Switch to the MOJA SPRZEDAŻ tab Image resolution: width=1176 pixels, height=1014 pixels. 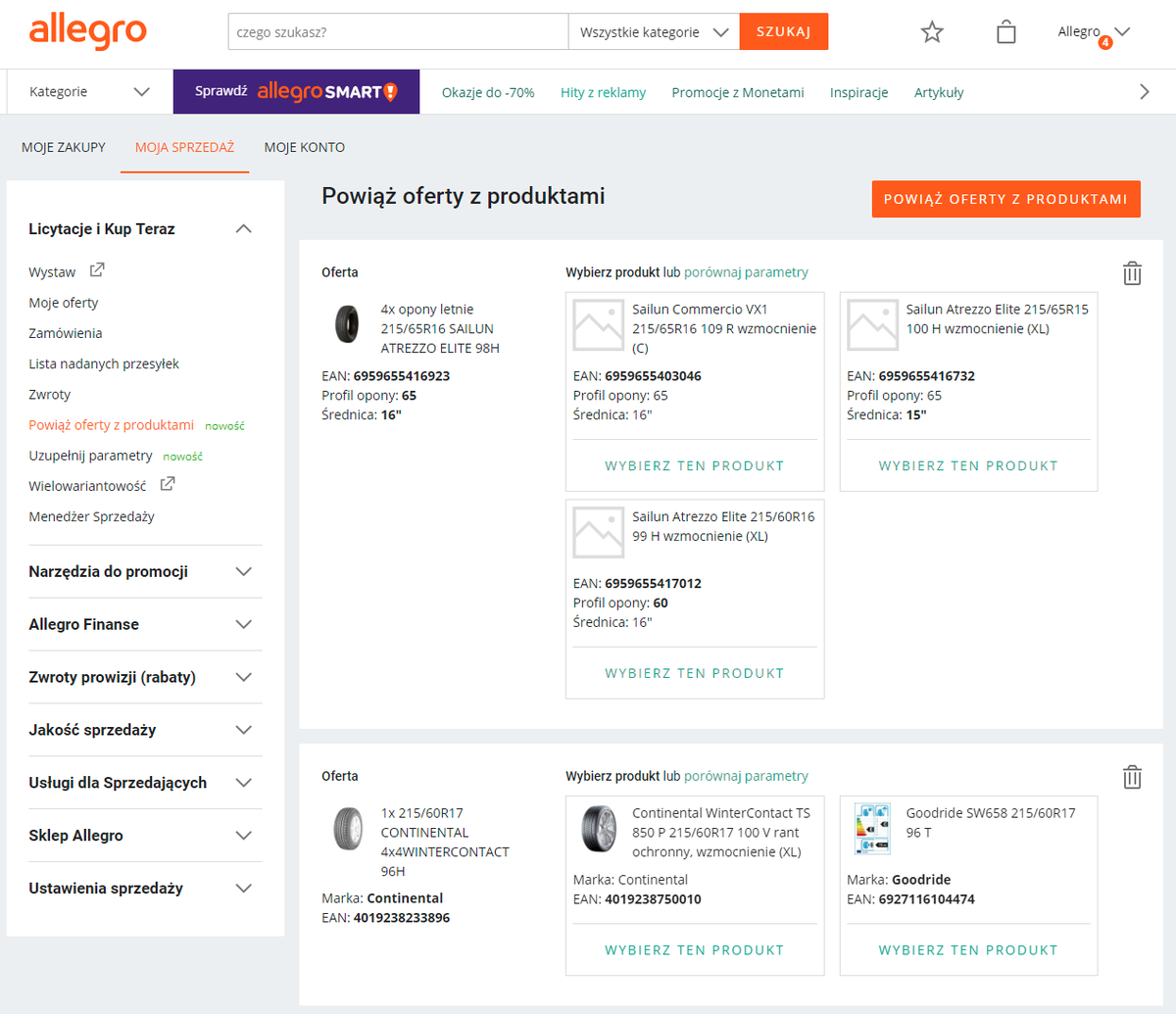coord(184,148)
